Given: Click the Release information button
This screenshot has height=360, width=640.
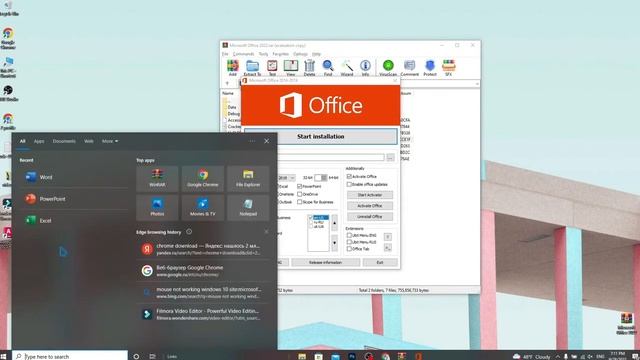Looking at the screenshot, I should (325, 262).
